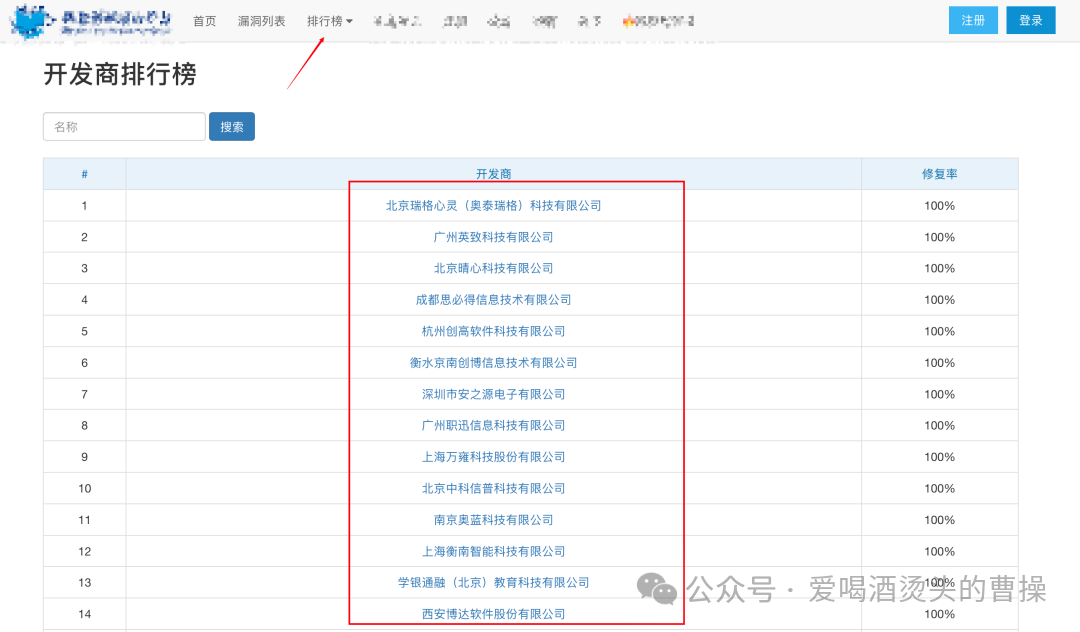Open 西安博达软件股份有限公司 link

(x=493, y=614)
